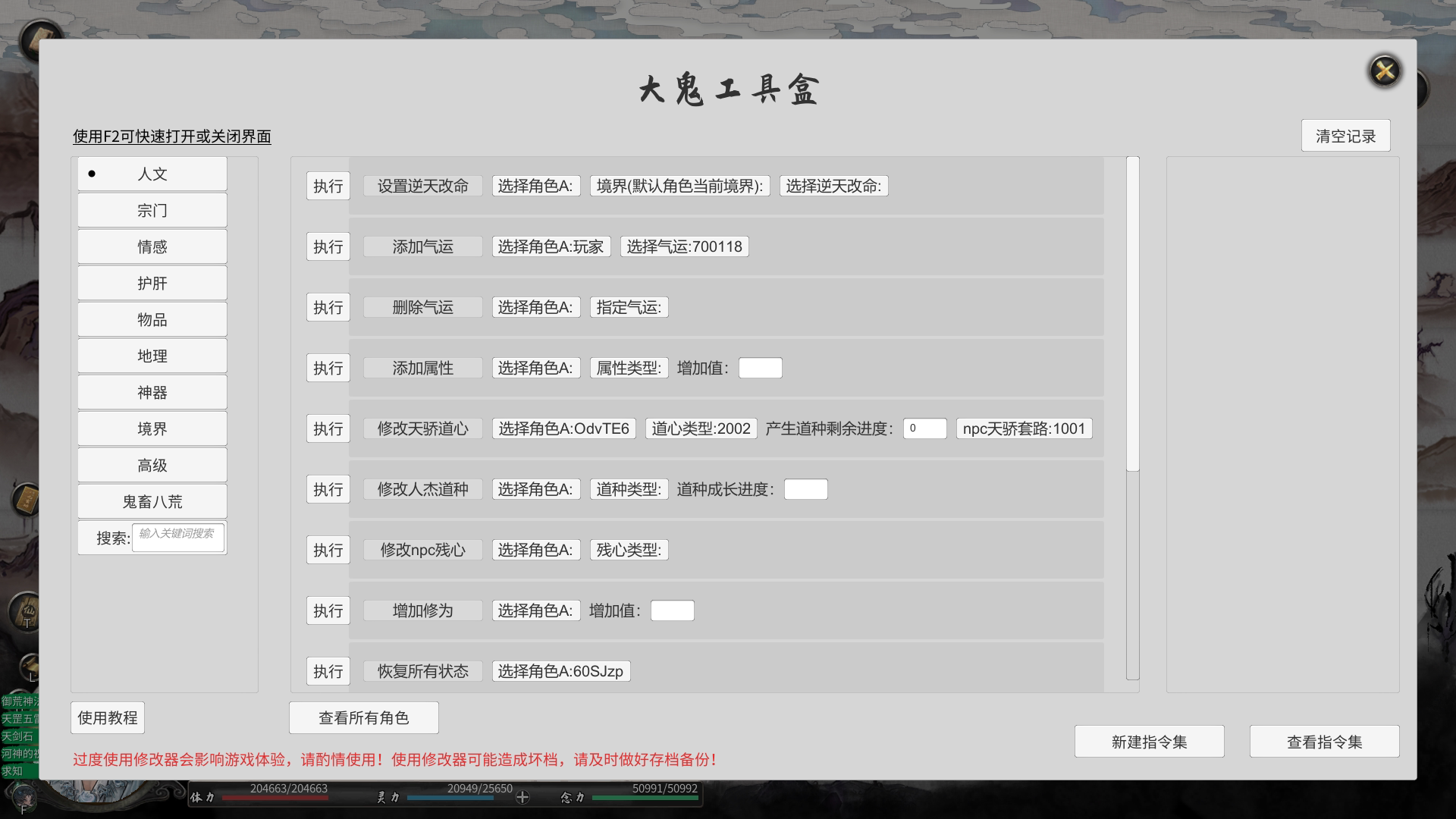This screenshot has width=1456, height=819.
Task: Open 道心类型:2002 dropdown
Action: [x=700, y=428]
